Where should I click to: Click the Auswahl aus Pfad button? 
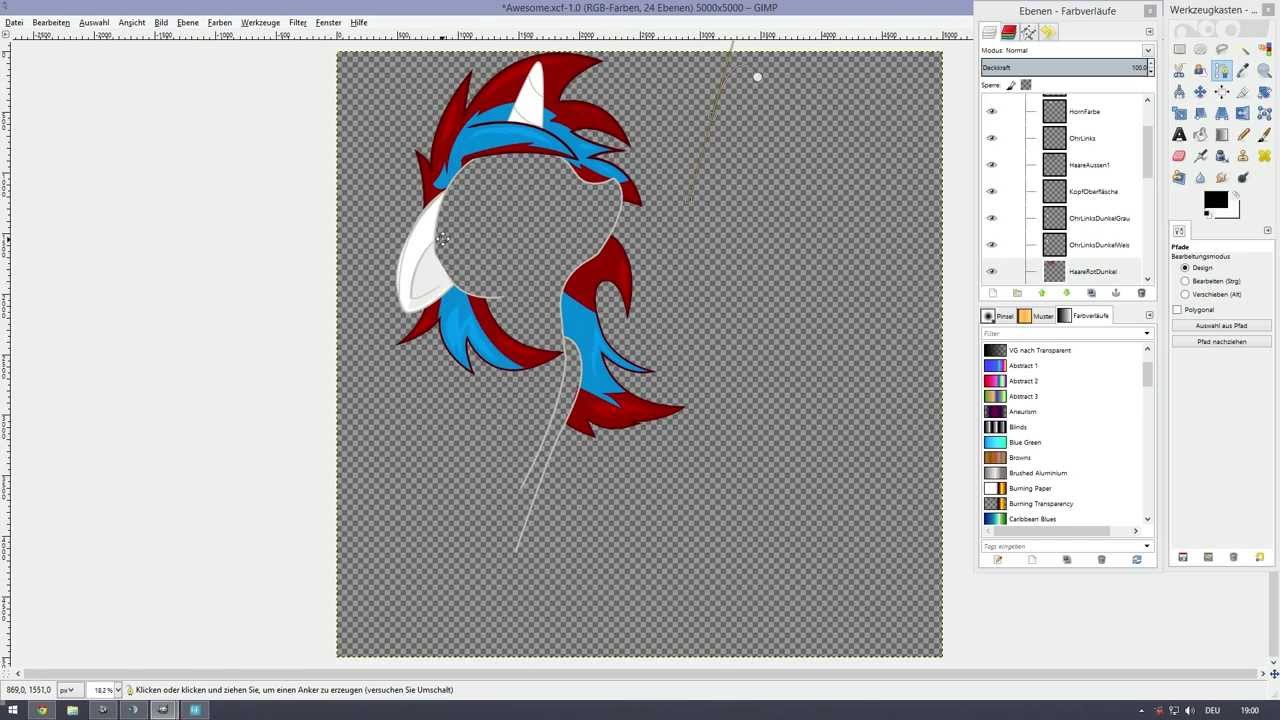click(x=1221, y=325)
